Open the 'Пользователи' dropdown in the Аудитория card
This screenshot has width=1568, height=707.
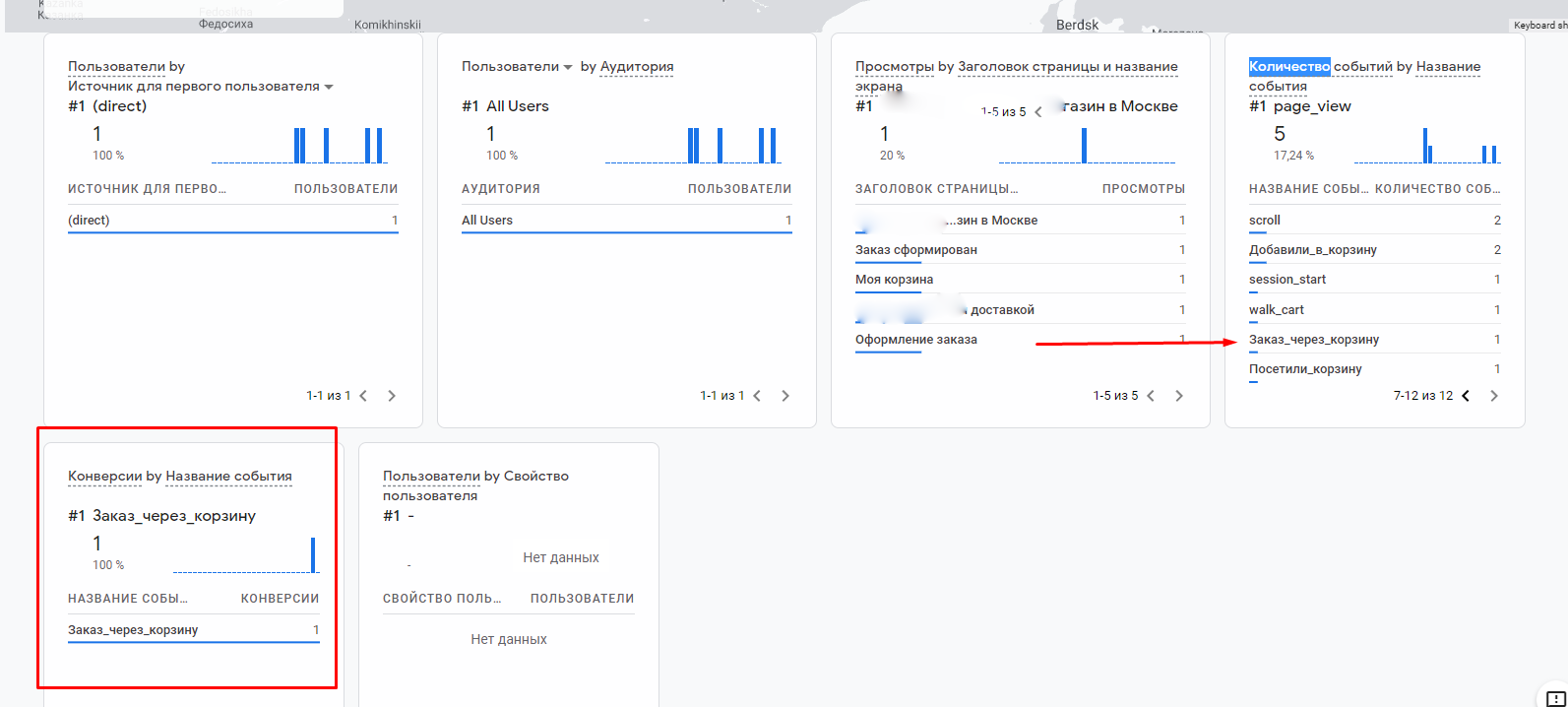point(567,67)
